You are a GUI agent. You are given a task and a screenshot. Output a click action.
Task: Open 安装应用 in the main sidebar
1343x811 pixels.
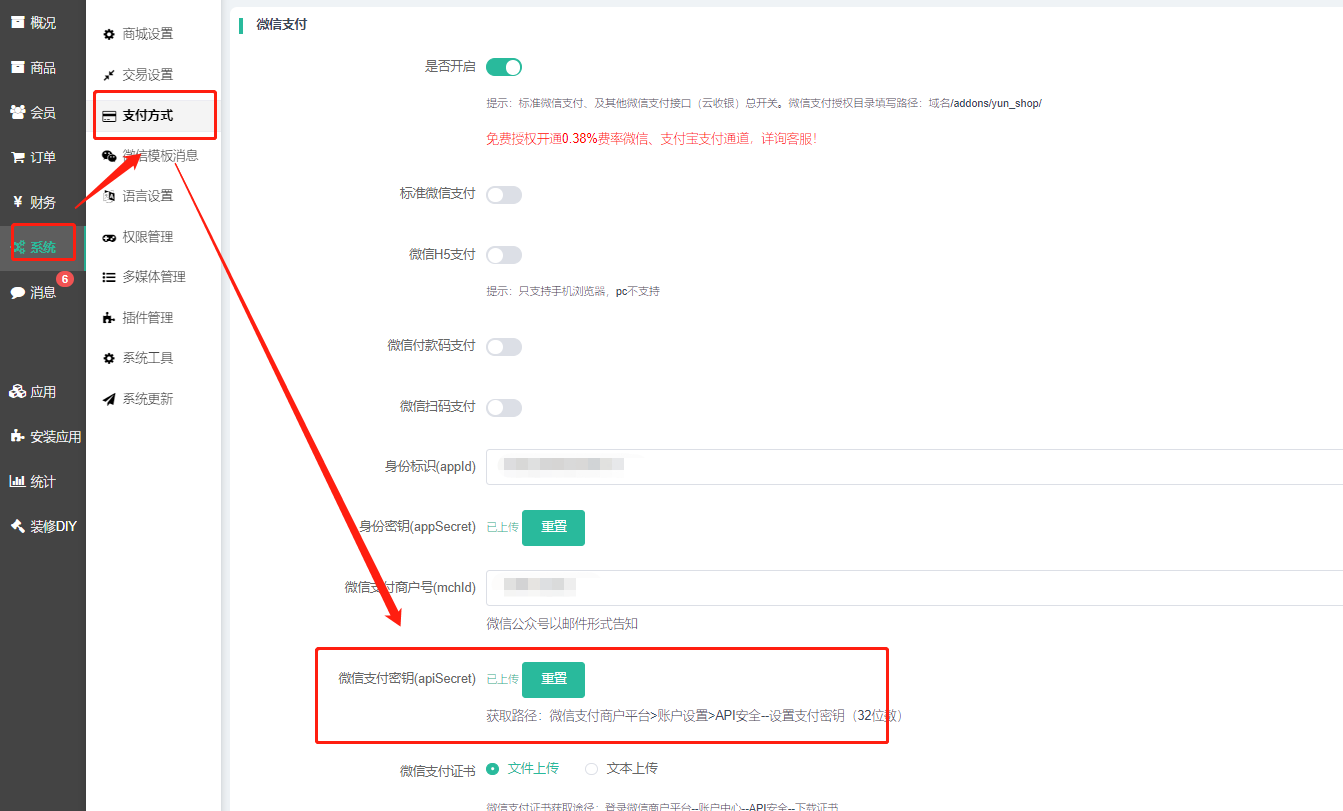(x=56, y=437)
